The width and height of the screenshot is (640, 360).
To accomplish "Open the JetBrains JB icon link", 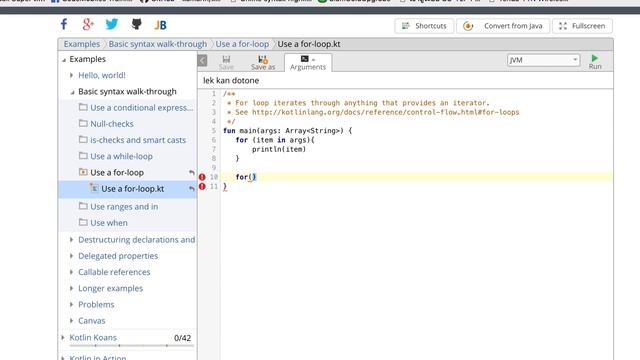I will [x=160, y=25].
